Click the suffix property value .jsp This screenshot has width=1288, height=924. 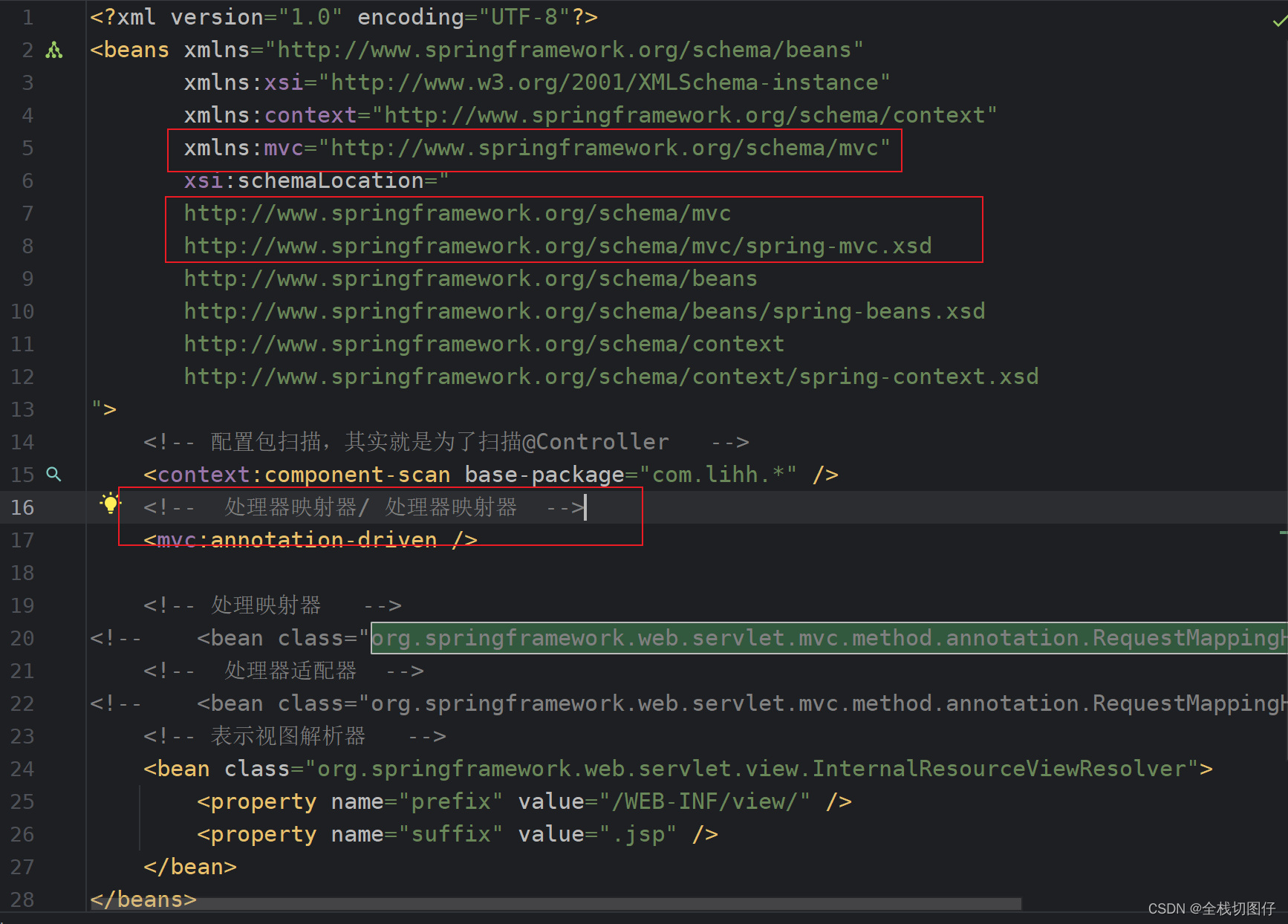tap(636, 833)
